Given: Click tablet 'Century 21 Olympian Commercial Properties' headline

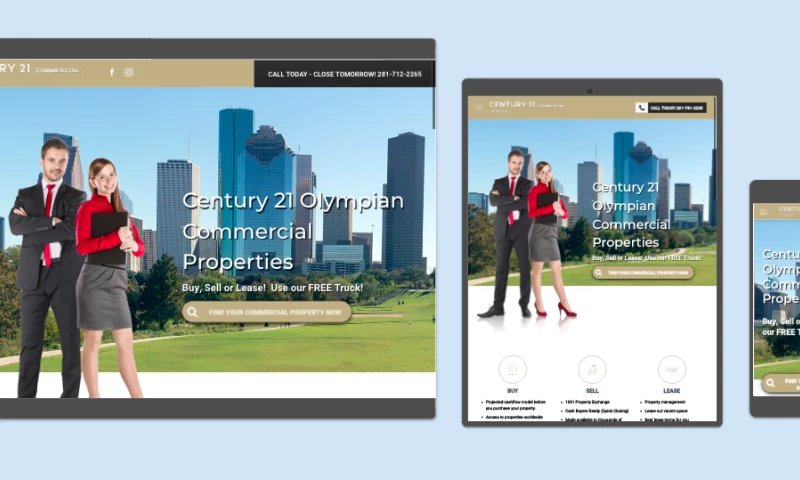Looking at the screenshot, I should click(x=631, y=215).
